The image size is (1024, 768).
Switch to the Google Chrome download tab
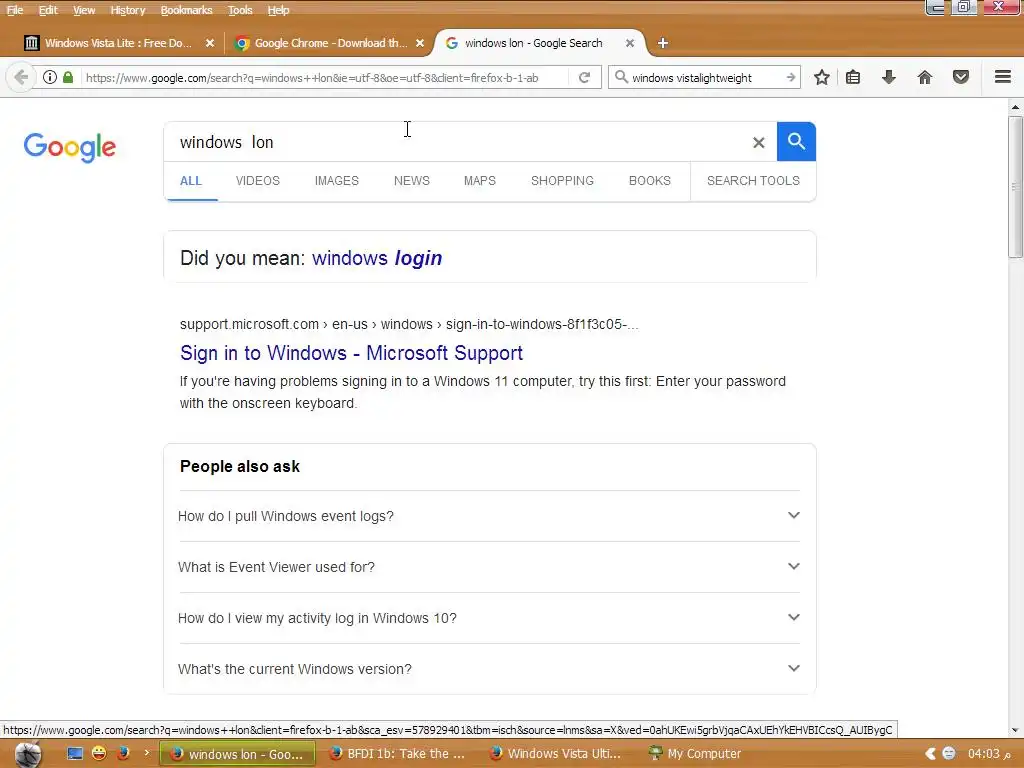tap(321, 43)
